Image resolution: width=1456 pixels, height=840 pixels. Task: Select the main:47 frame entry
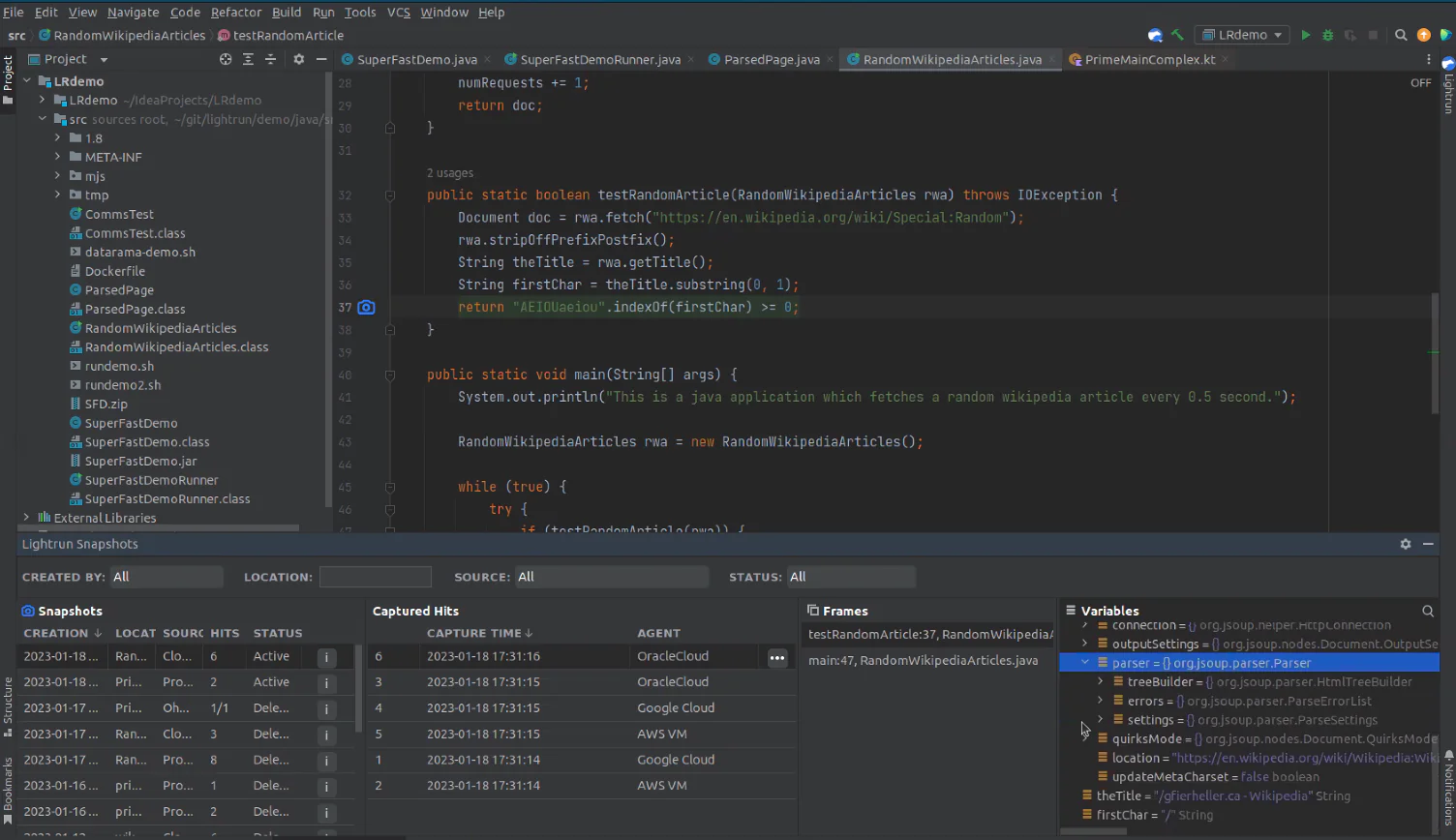923,660
